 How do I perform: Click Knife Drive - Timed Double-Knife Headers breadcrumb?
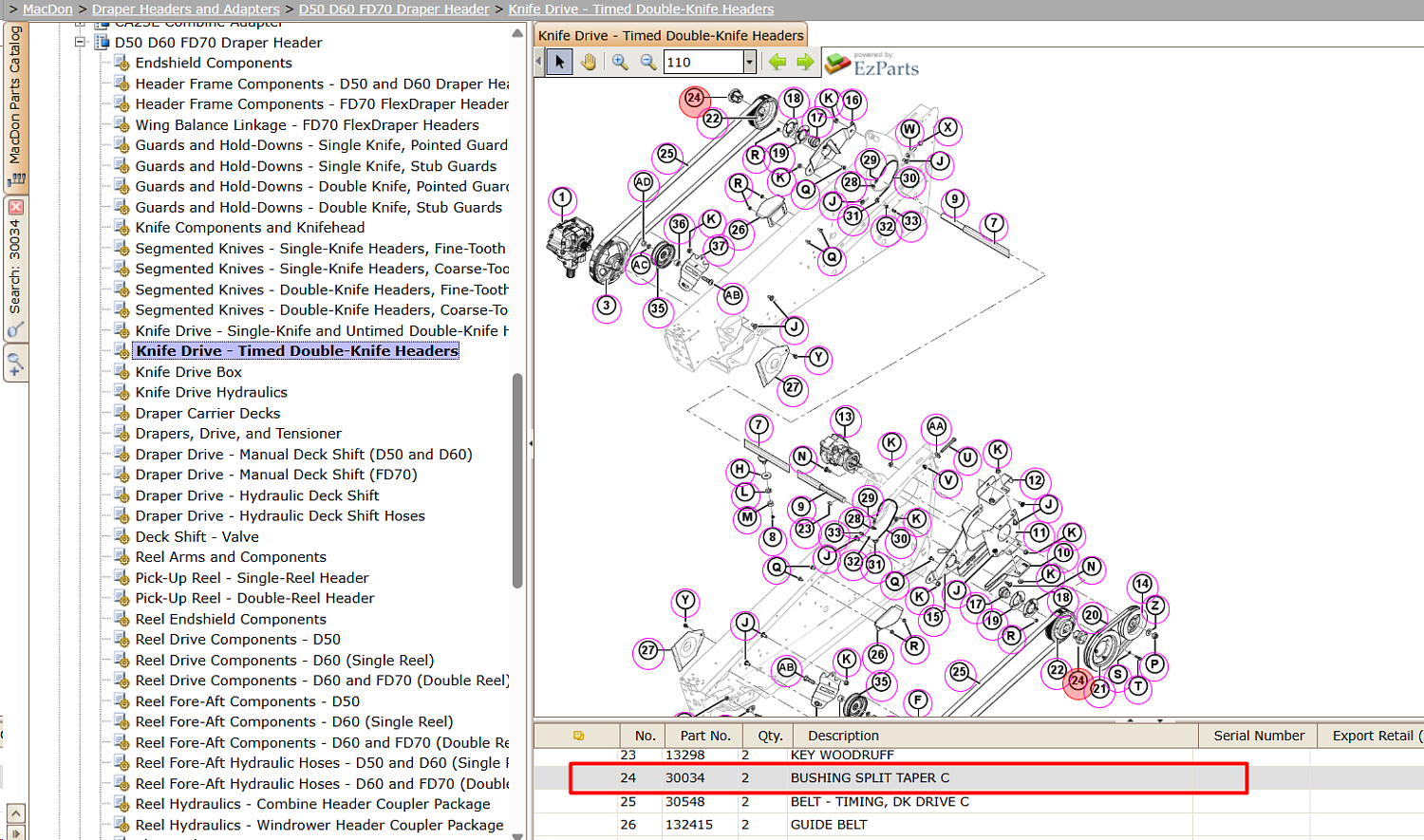[641, 9]
